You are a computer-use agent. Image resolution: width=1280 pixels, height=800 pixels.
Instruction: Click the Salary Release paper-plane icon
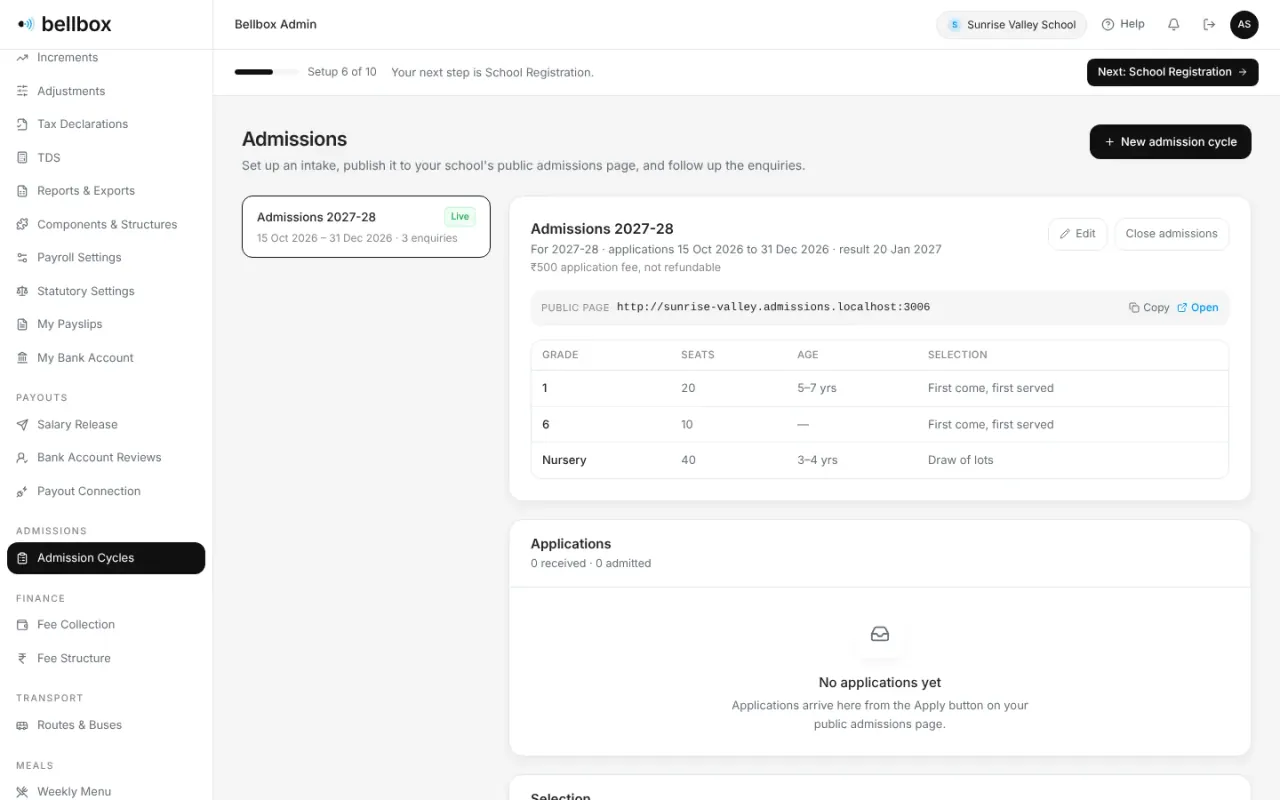coord(22,424)
